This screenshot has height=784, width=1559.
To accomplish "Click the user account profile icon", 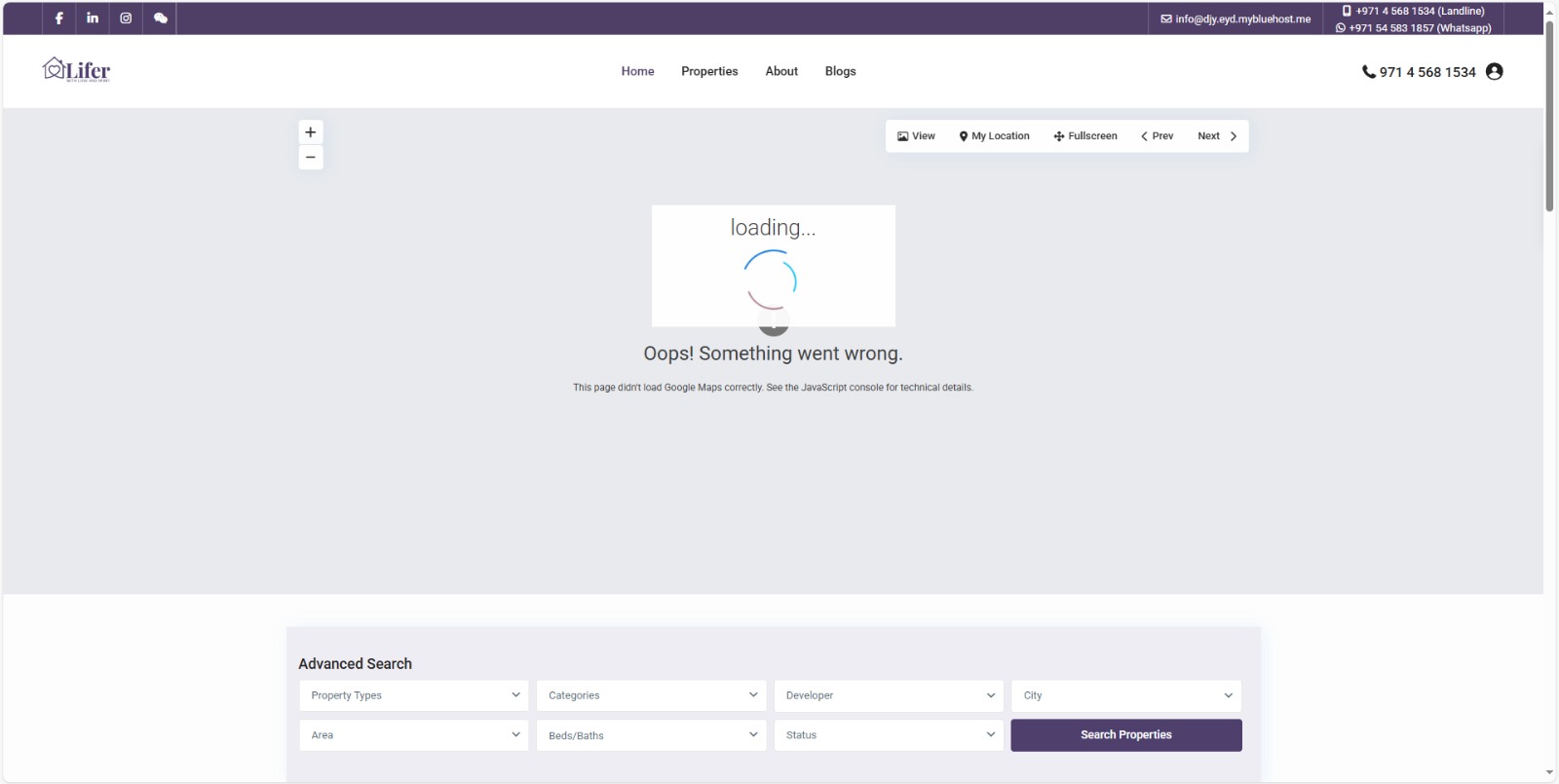I will 1495,71.
